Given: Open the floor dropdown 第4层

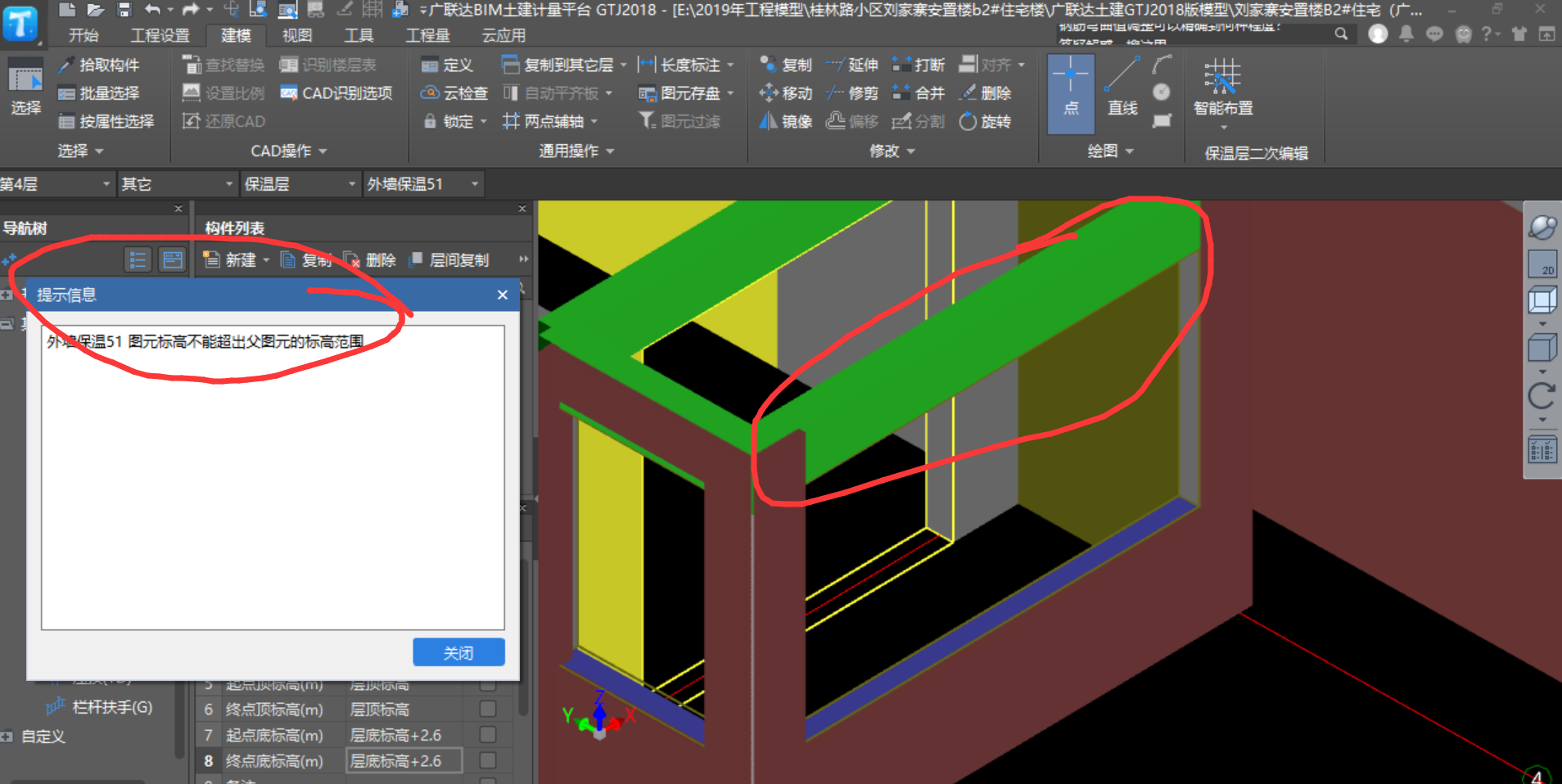Looking at the screenshot, I should (x=56, y=184).
